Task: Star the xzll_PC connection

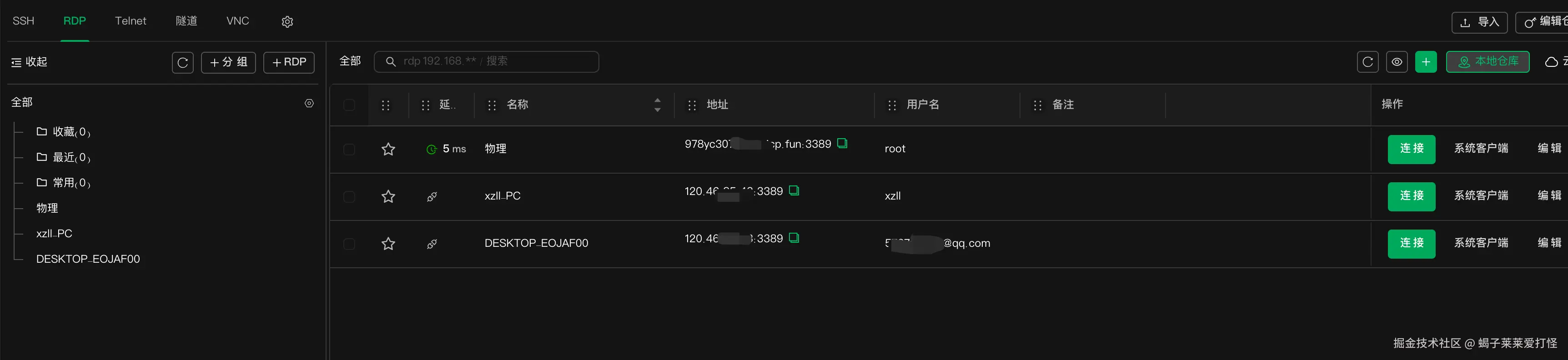Action: tap(388, 196)
